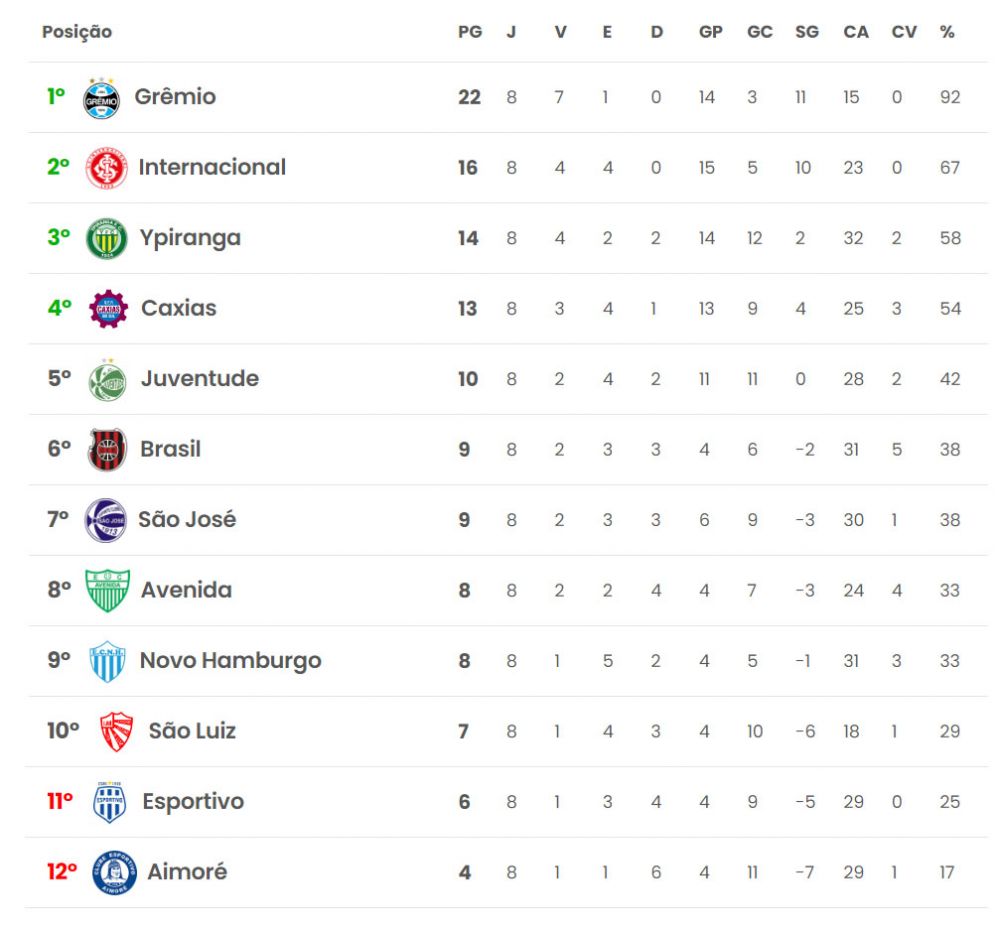This screenshot has height=931, width=1000.
Task: Click the Novo Hamburgo striped shield
Action: (107, 662)
